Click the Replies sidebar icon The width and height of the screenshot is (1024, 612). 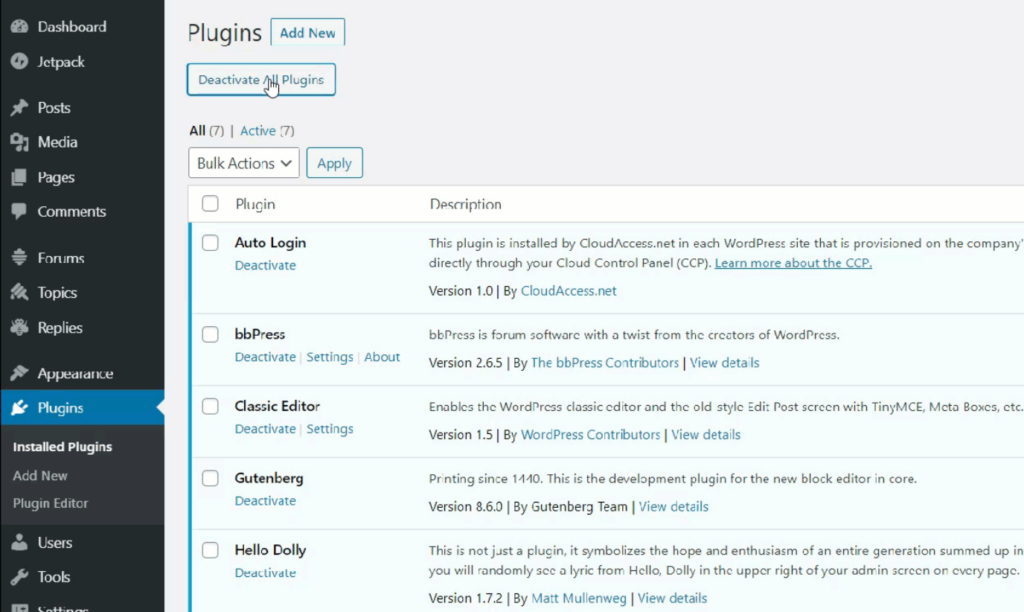pos(20,327)
